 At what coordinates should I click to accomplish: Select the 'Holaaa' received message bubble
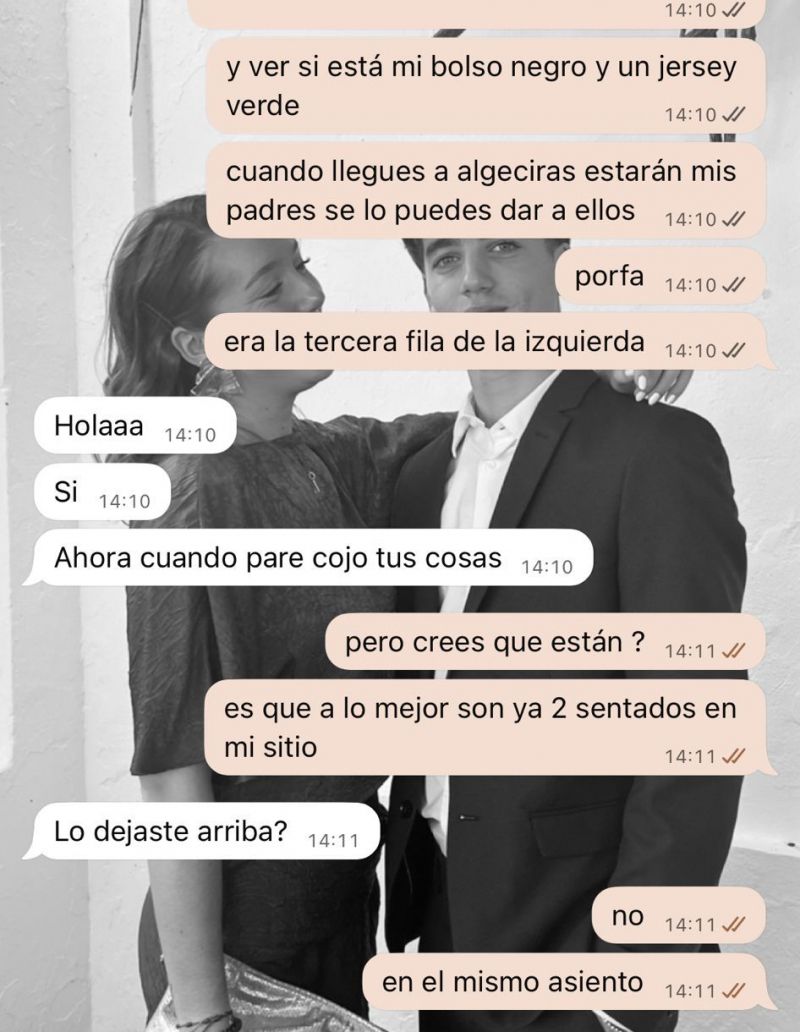point(135,426)
